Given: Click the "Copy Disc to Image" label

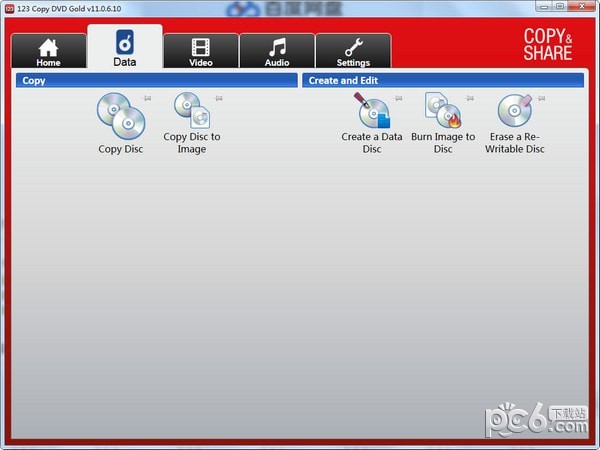Looking at the screenshot, I should tap(192, 143).
